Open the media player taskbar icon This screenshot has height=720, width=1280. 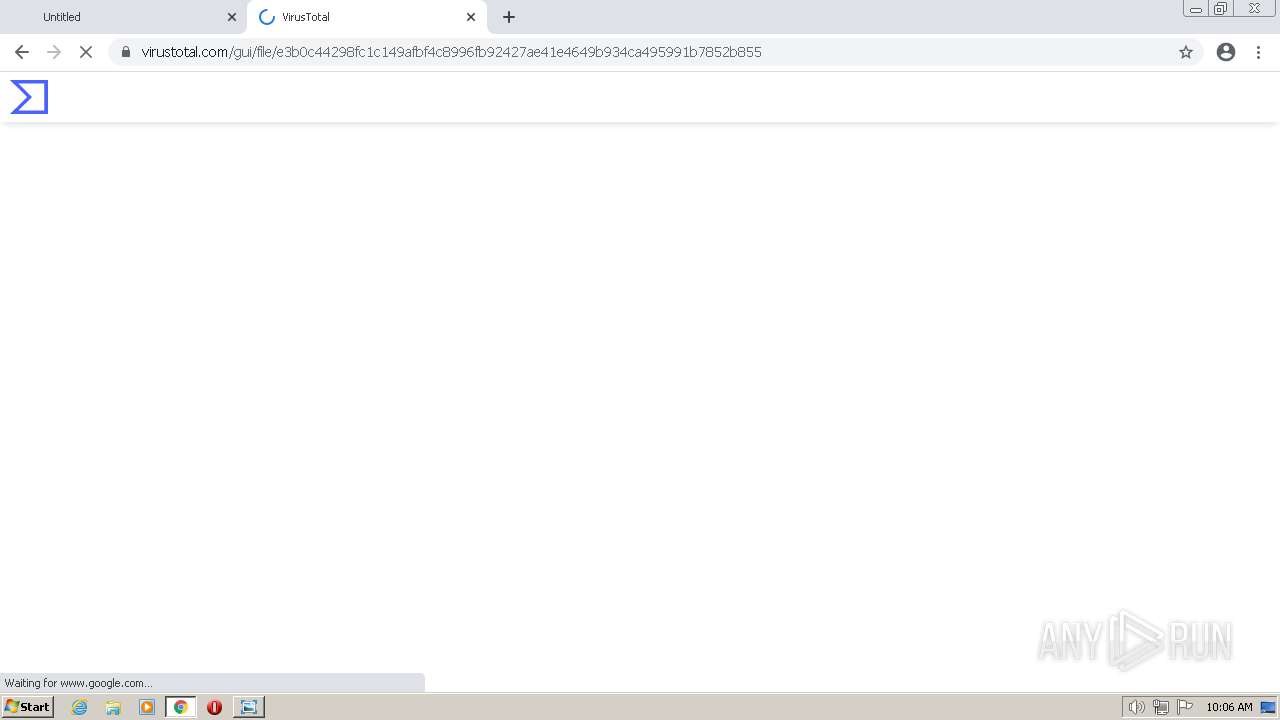pos(147,707)
